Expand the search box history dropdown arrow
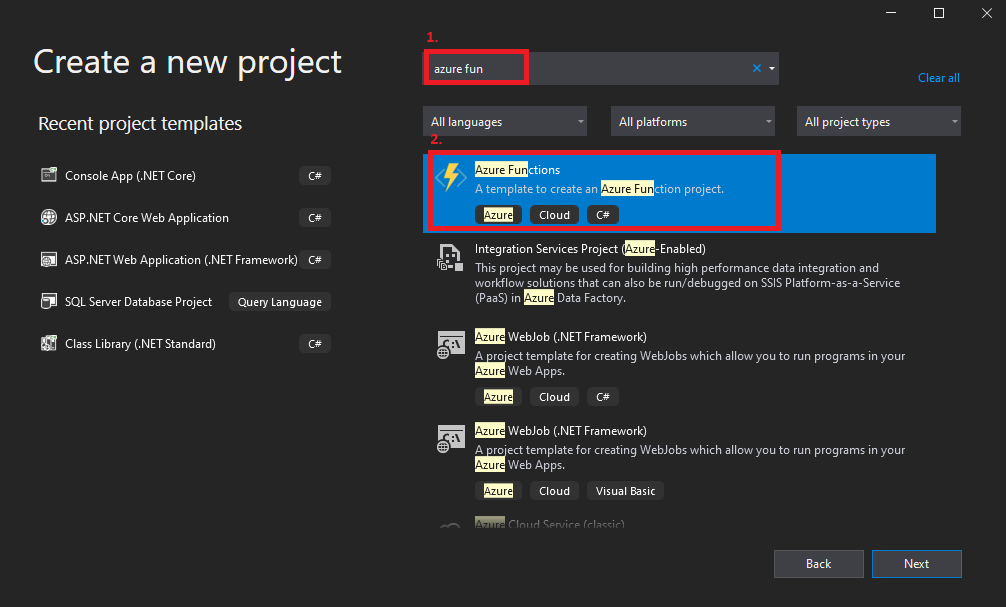Viewport: 1006px width, 607px height. coord(772,68)
